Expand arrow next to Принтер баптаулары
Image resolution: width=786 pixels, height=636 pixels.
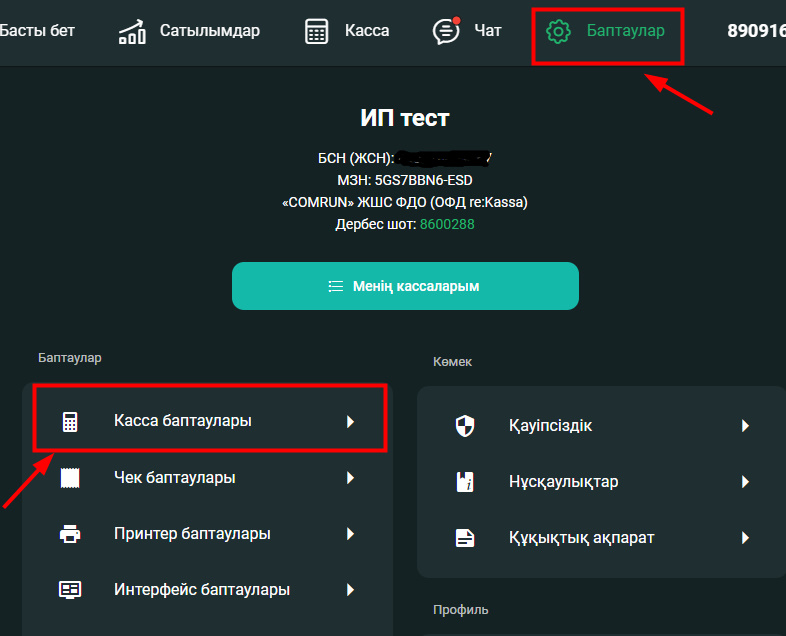coord(350,534)
